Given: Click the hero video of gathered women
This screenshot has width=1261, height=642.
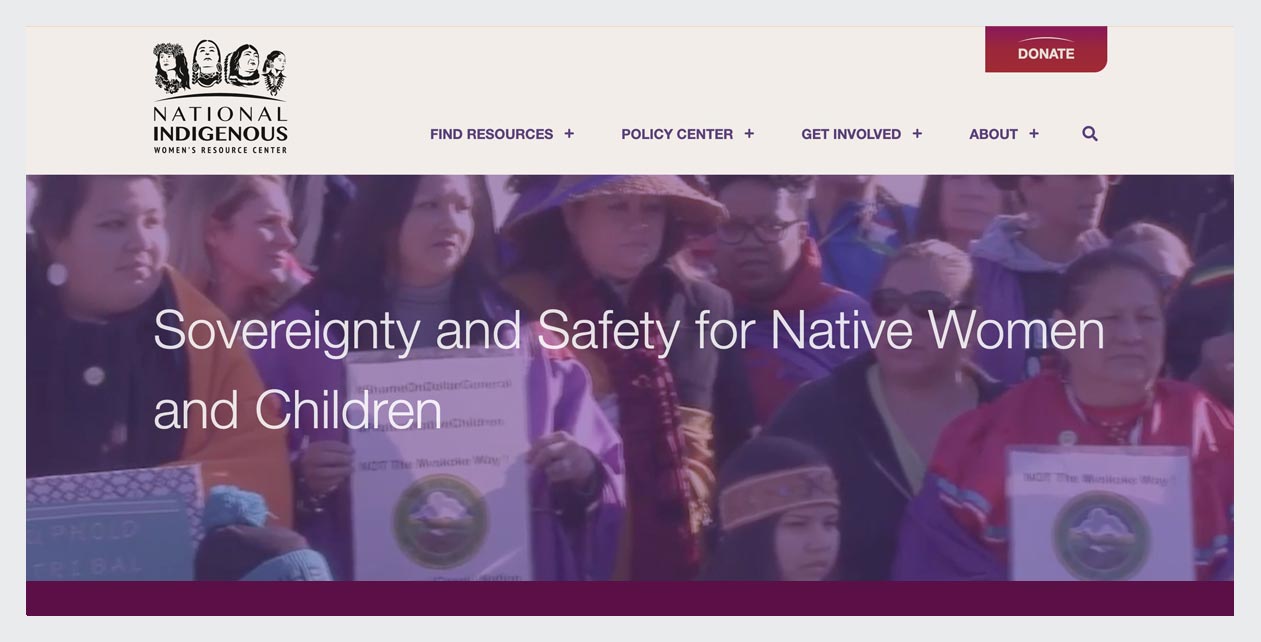Looking at the screenshot, I should pos(630,378).
